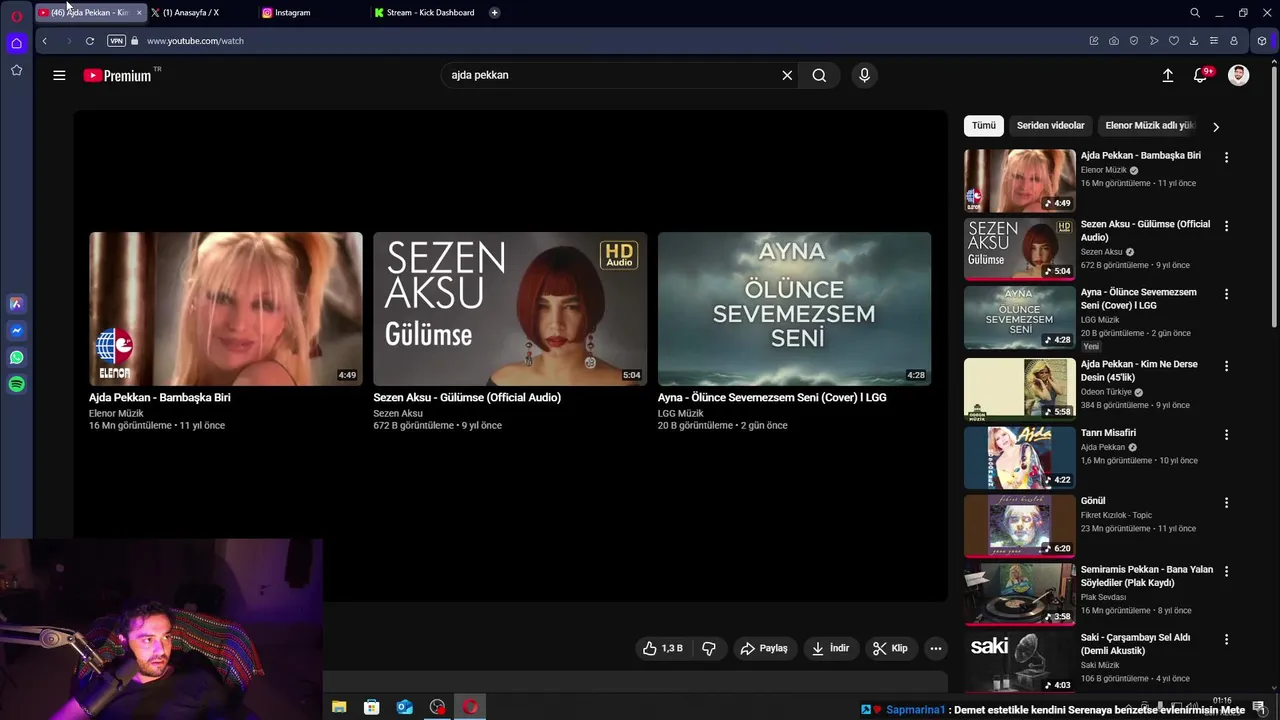
Task: Go back to previous page
Action: pyautogui.click(x=44, y=41)
